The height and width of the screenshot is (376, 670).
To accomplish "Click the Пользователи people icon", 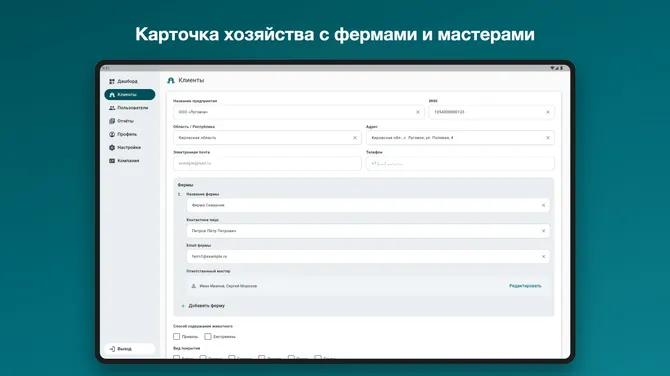I will (112, 108).
